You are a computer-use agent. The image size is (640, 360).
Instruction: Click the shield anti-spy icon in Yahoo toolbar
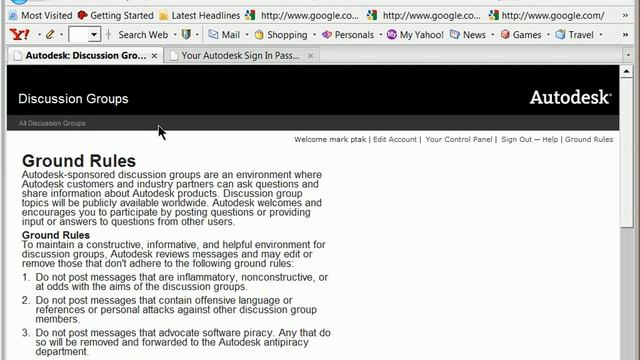click(x=186, y=35)
